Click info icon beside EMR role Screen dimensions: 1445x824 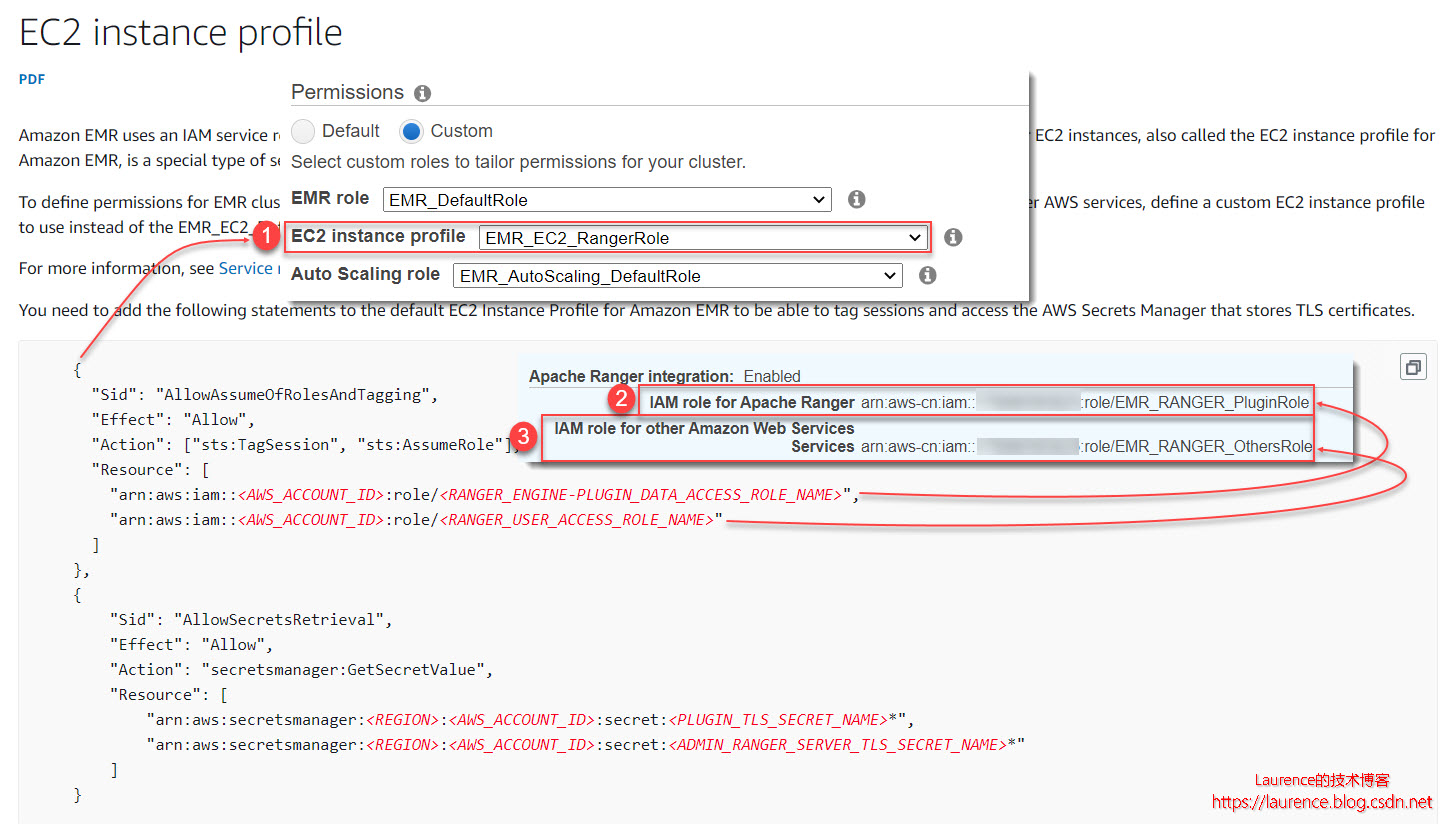coord(856,199)
